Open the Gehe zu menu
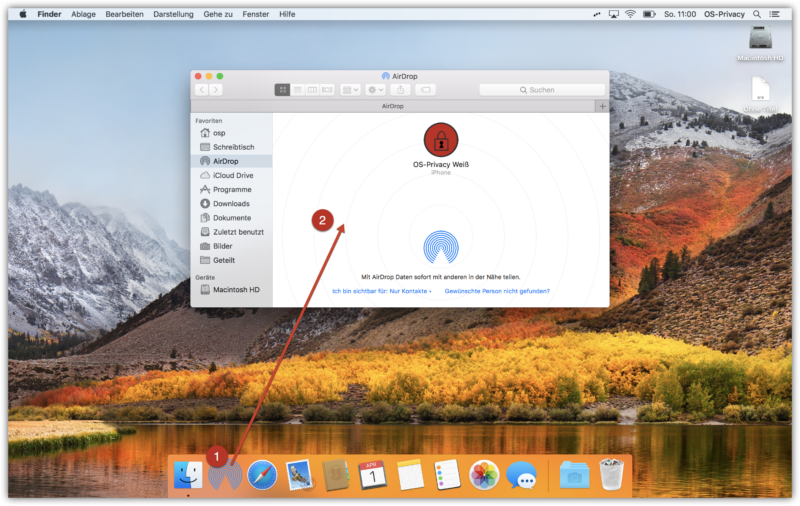 coord(218,14)
